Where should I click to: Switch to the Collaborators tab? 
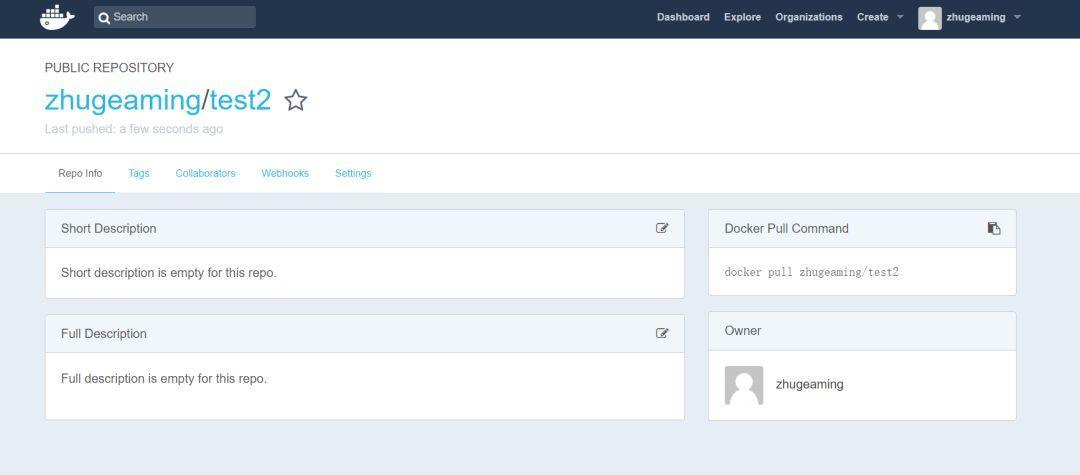coord(205,173)
